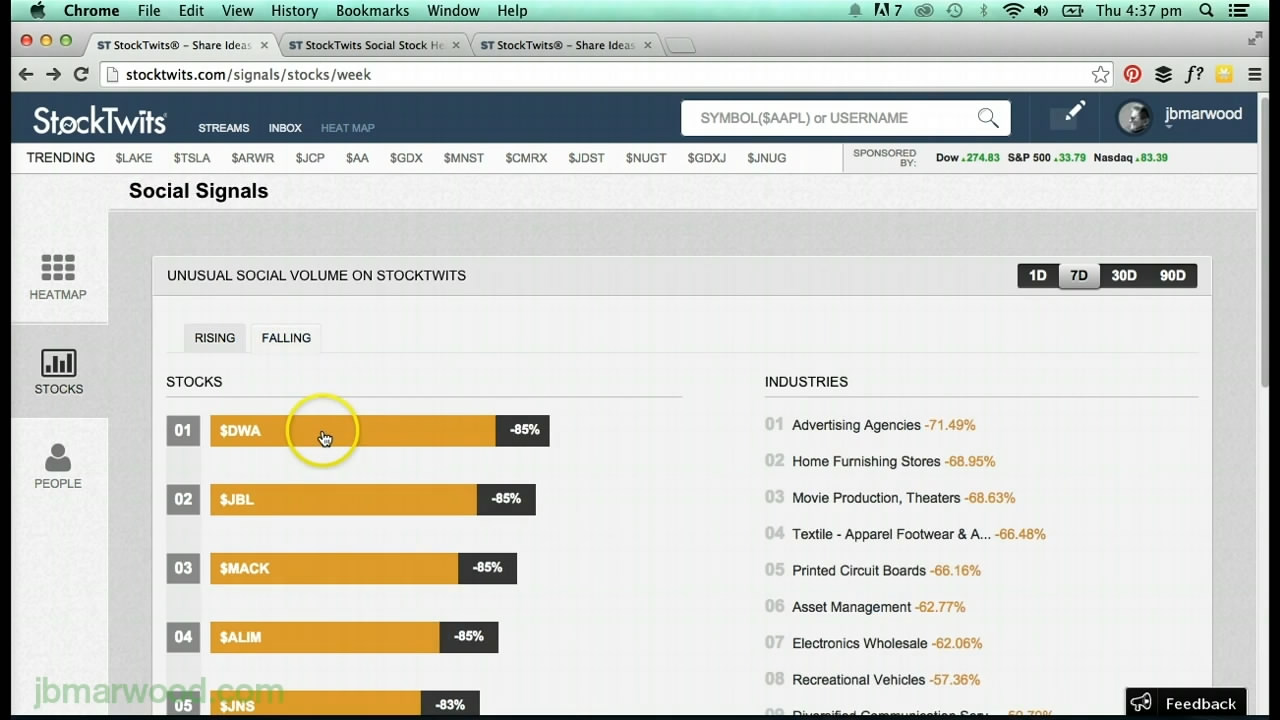Click trending ticker $LAKE
1280x720 pixels.
(x=134, y=158)
